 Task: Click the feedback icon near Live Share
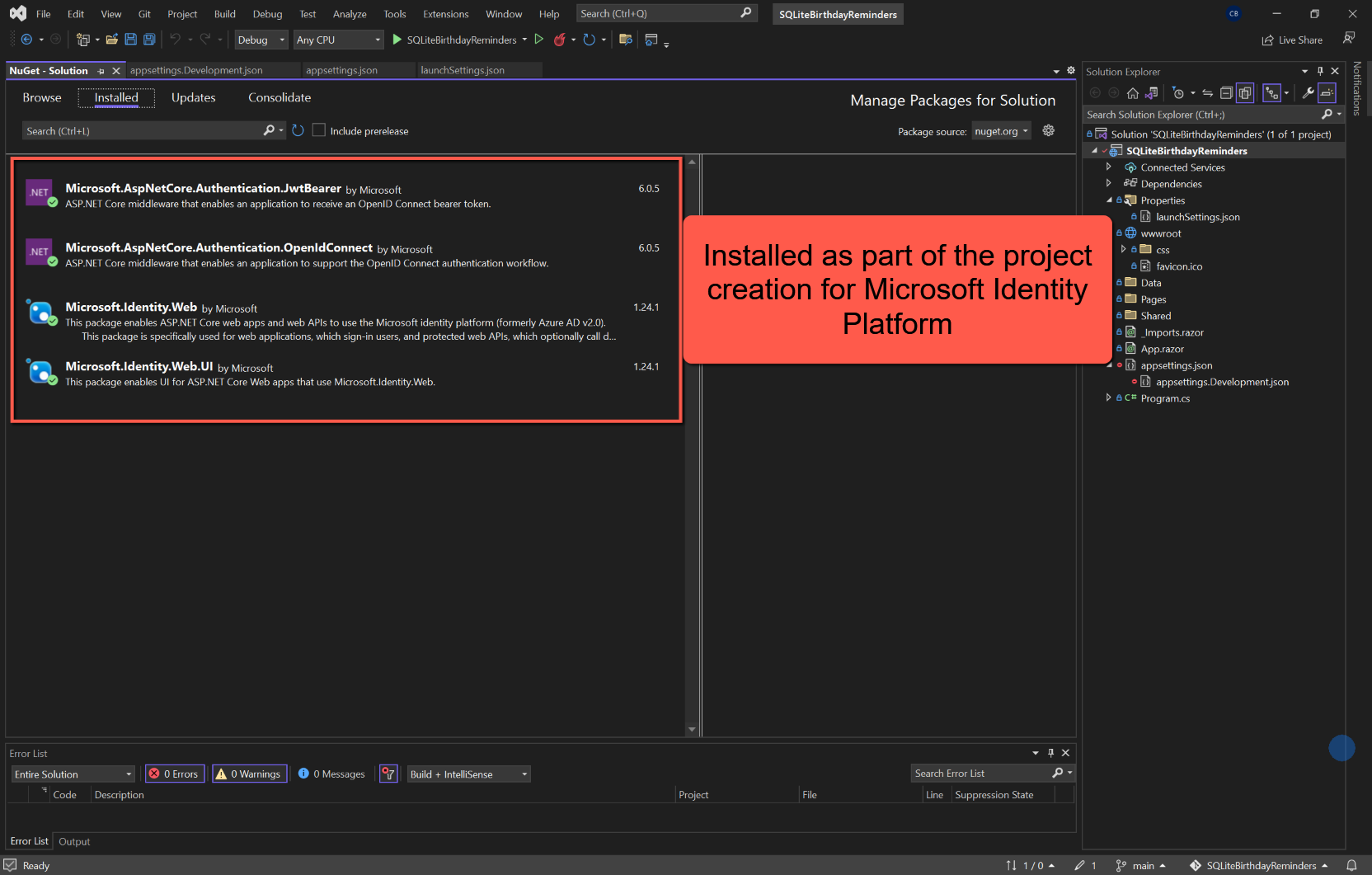click(1349, 38)
